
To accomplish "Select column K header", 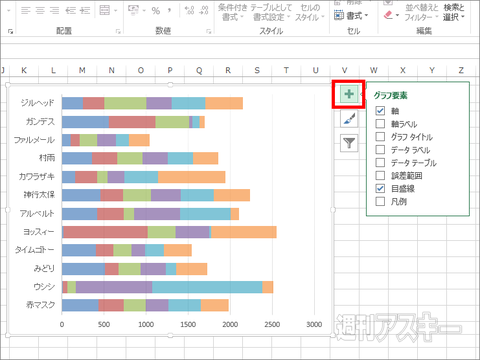I will 24,70.
